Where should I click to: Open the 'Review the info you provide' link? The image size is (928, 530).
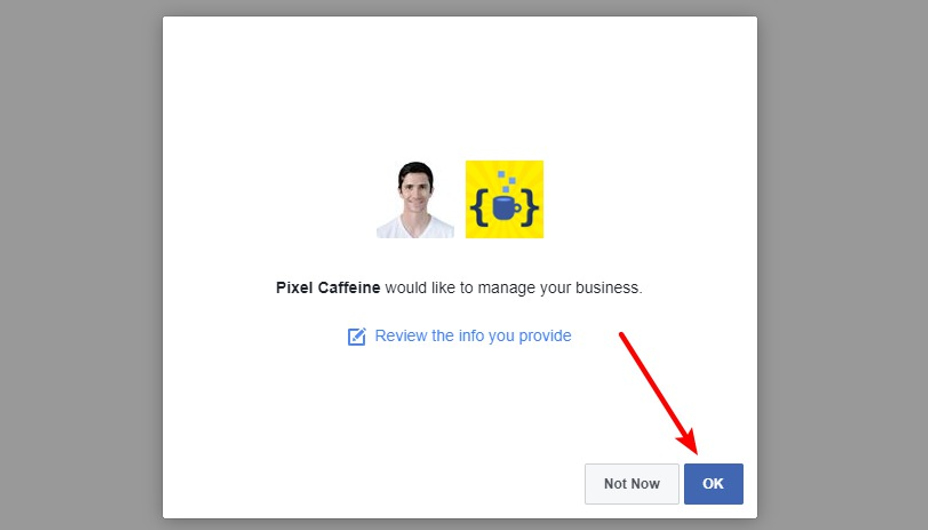[x=473, y=336]
